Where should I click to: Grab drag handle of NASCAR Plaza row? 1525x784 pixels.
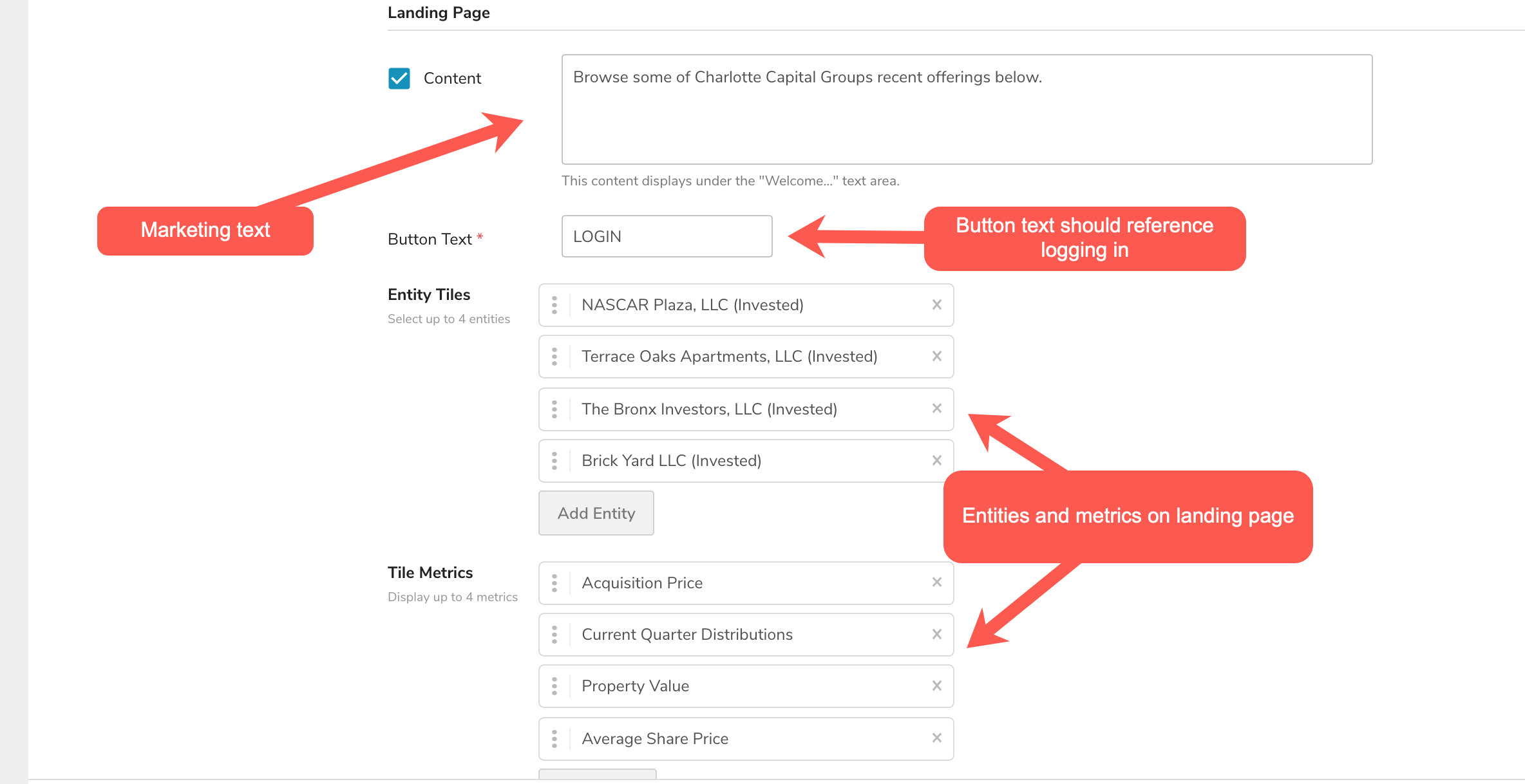click(554, 304)
